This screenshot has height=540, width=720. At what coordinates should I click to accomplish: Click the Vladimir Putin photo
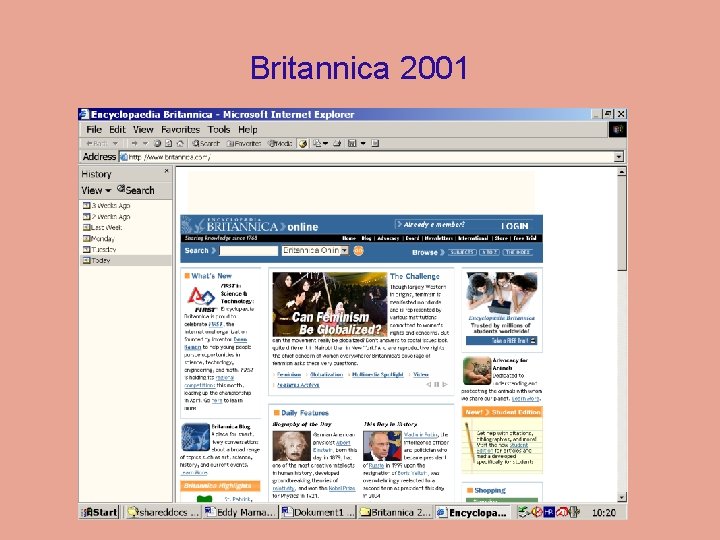click(x=382, y=445)
